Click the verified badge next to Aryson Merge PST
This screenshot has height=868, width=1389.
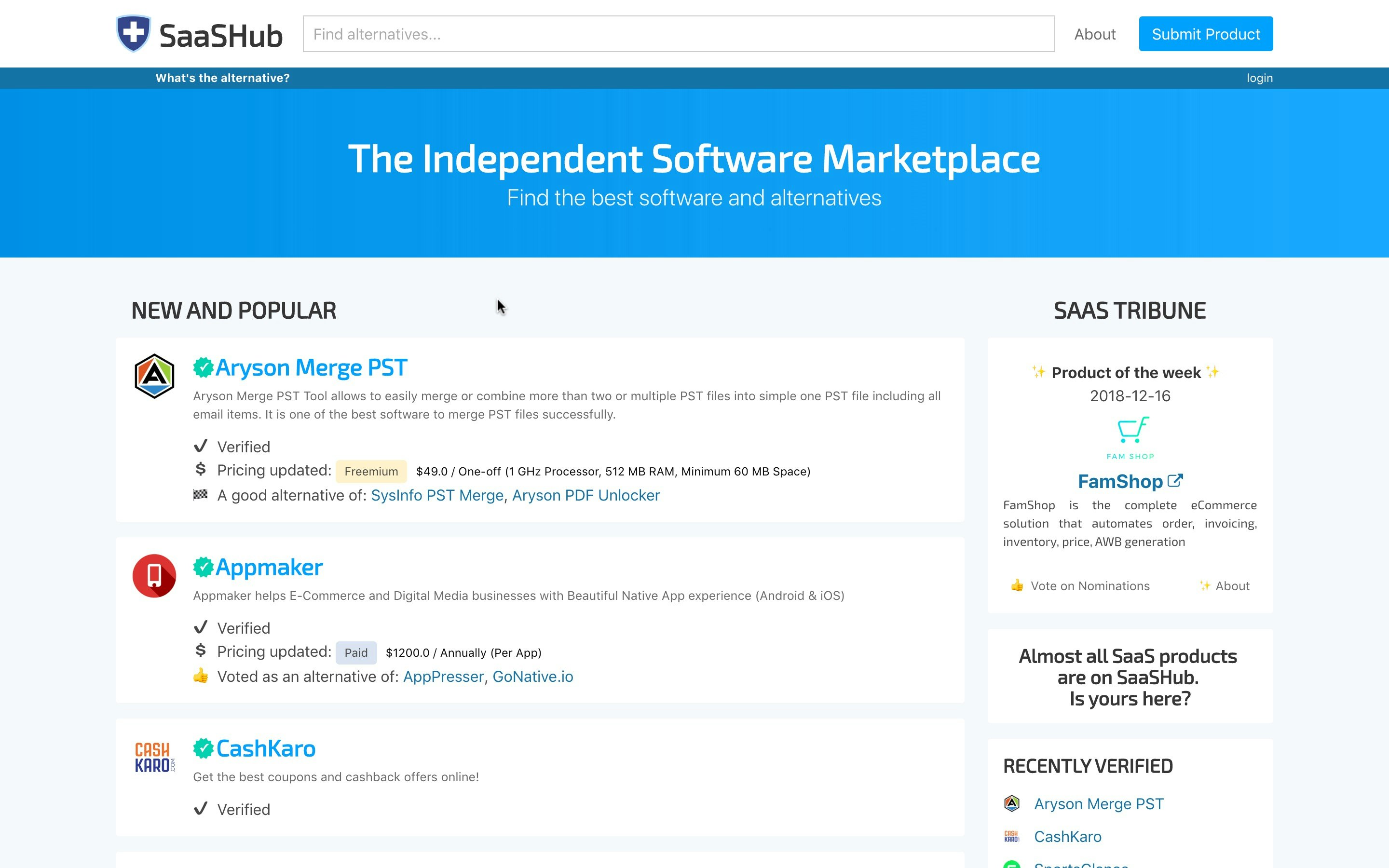pyautogui.click(x=204, y=366)
